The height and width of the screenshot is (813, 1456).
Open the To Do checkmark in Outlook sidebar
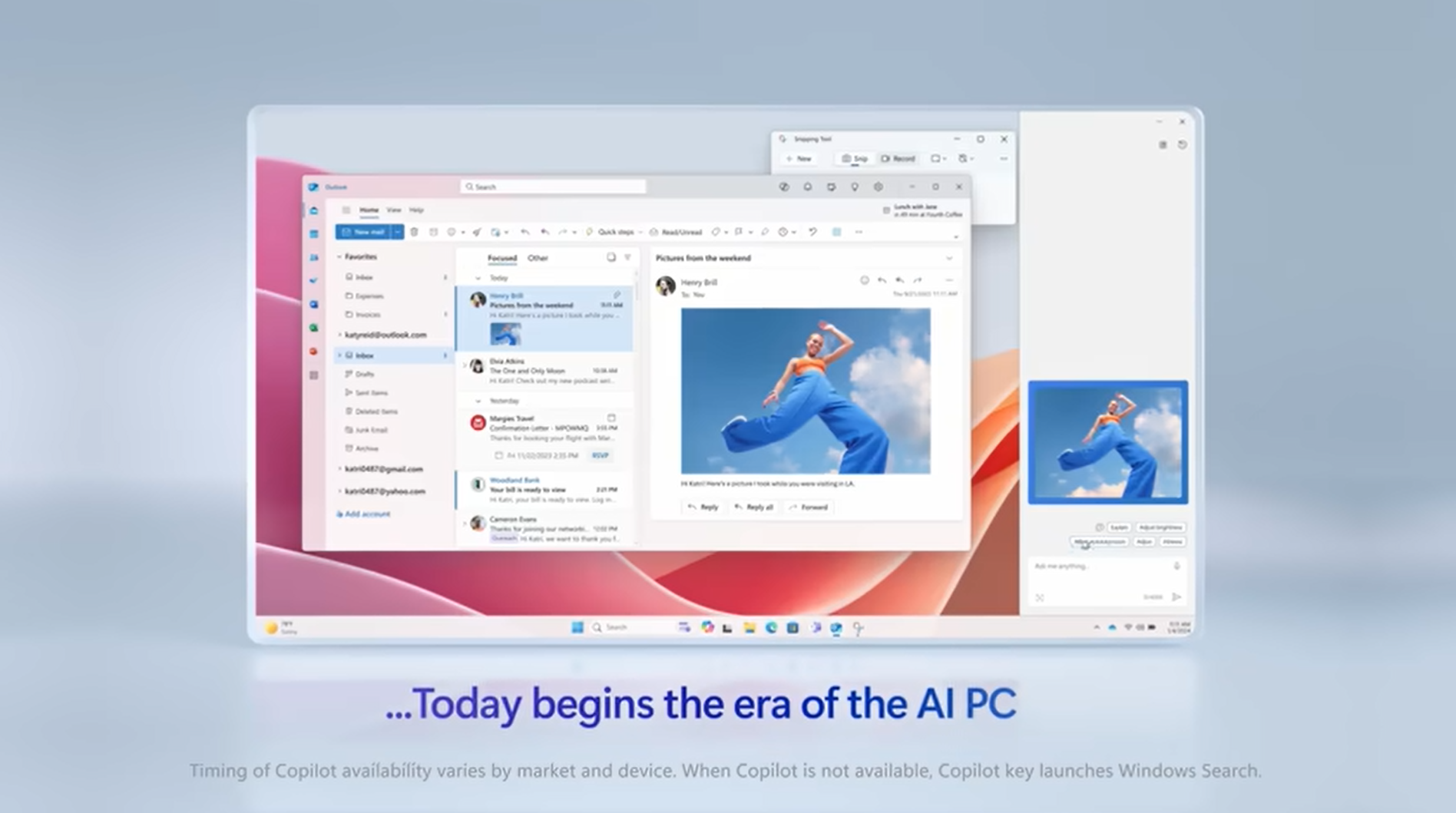coord(314,281)
